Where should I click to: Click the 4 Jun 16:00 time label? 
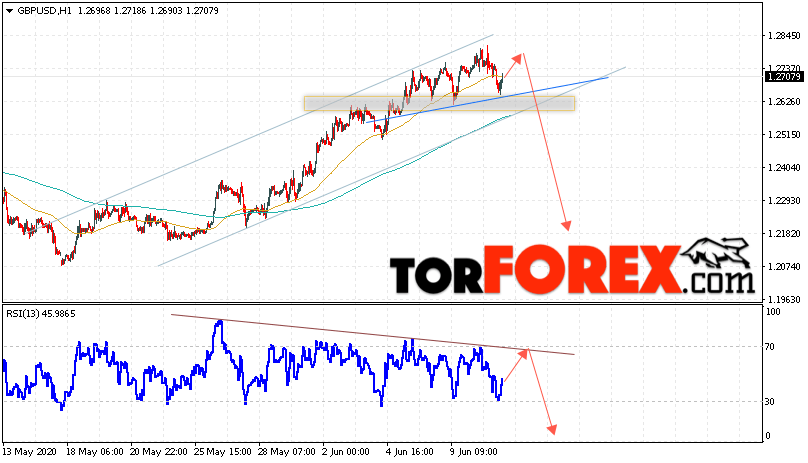(x=410, y=452)
